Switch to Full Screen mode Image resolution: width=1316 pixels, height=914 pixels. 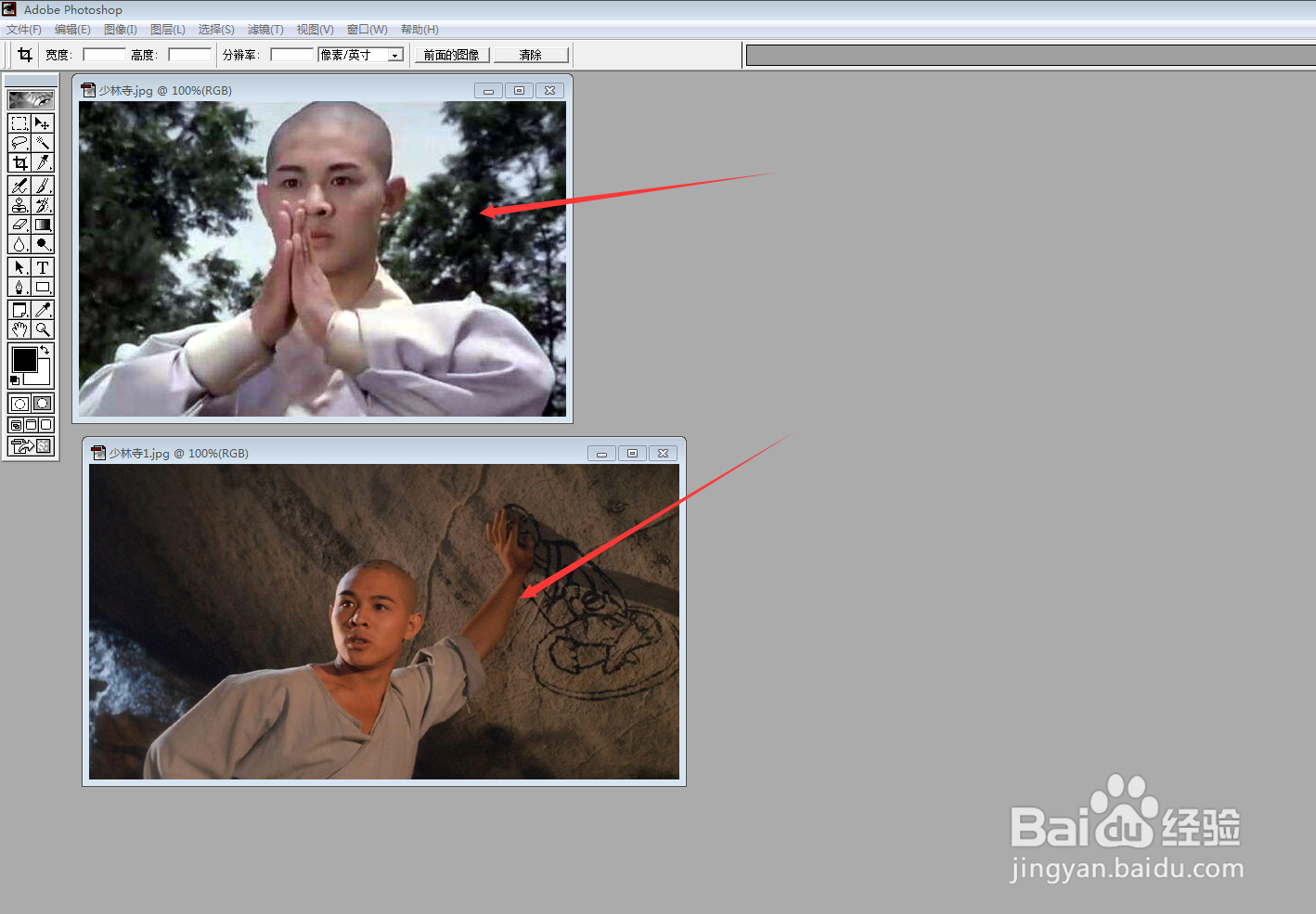45,425
